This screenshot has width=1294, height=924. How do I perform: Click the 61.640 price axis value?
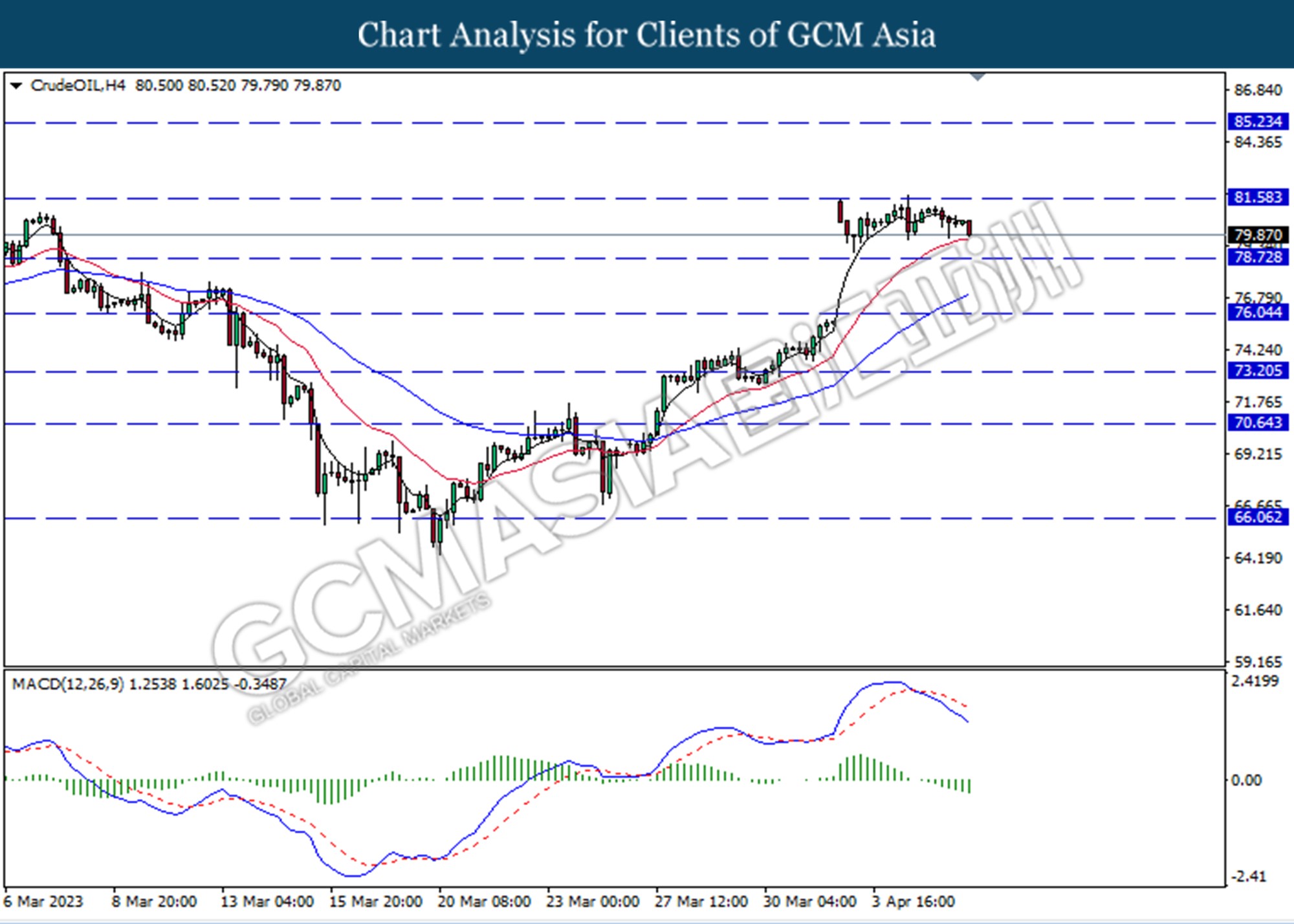click(1258, 610)
